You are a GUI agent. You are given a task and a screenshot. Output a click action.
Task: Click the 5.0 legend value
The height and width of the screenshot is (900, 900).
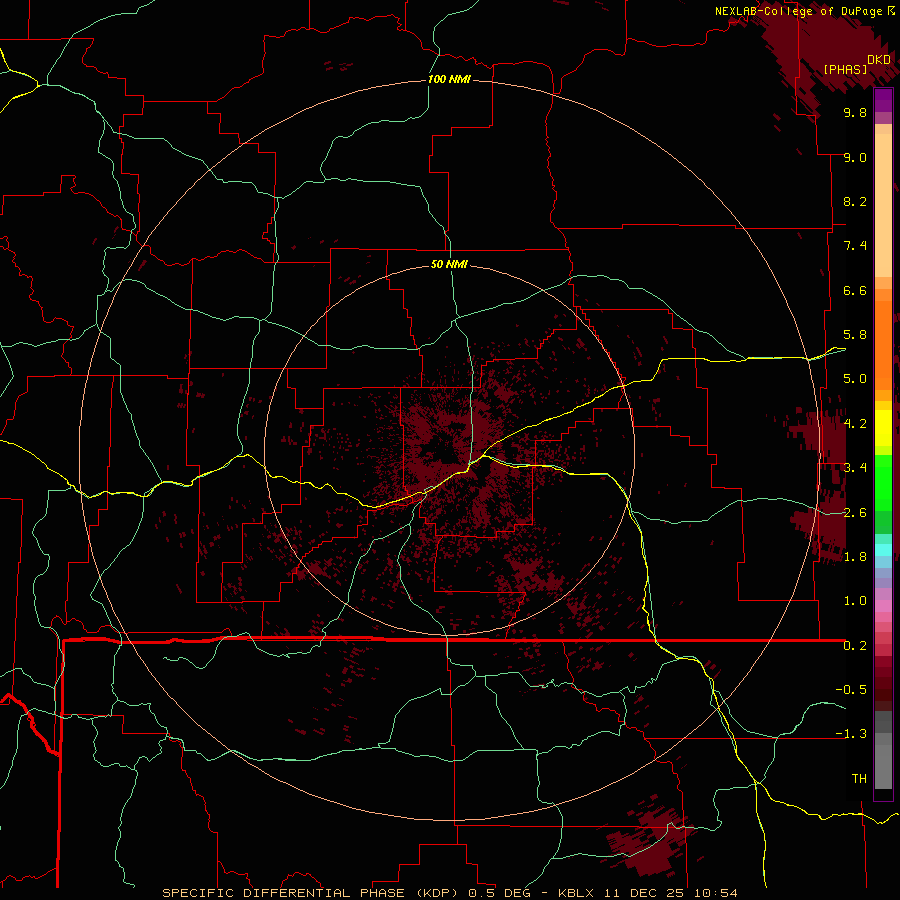[855, 379]
